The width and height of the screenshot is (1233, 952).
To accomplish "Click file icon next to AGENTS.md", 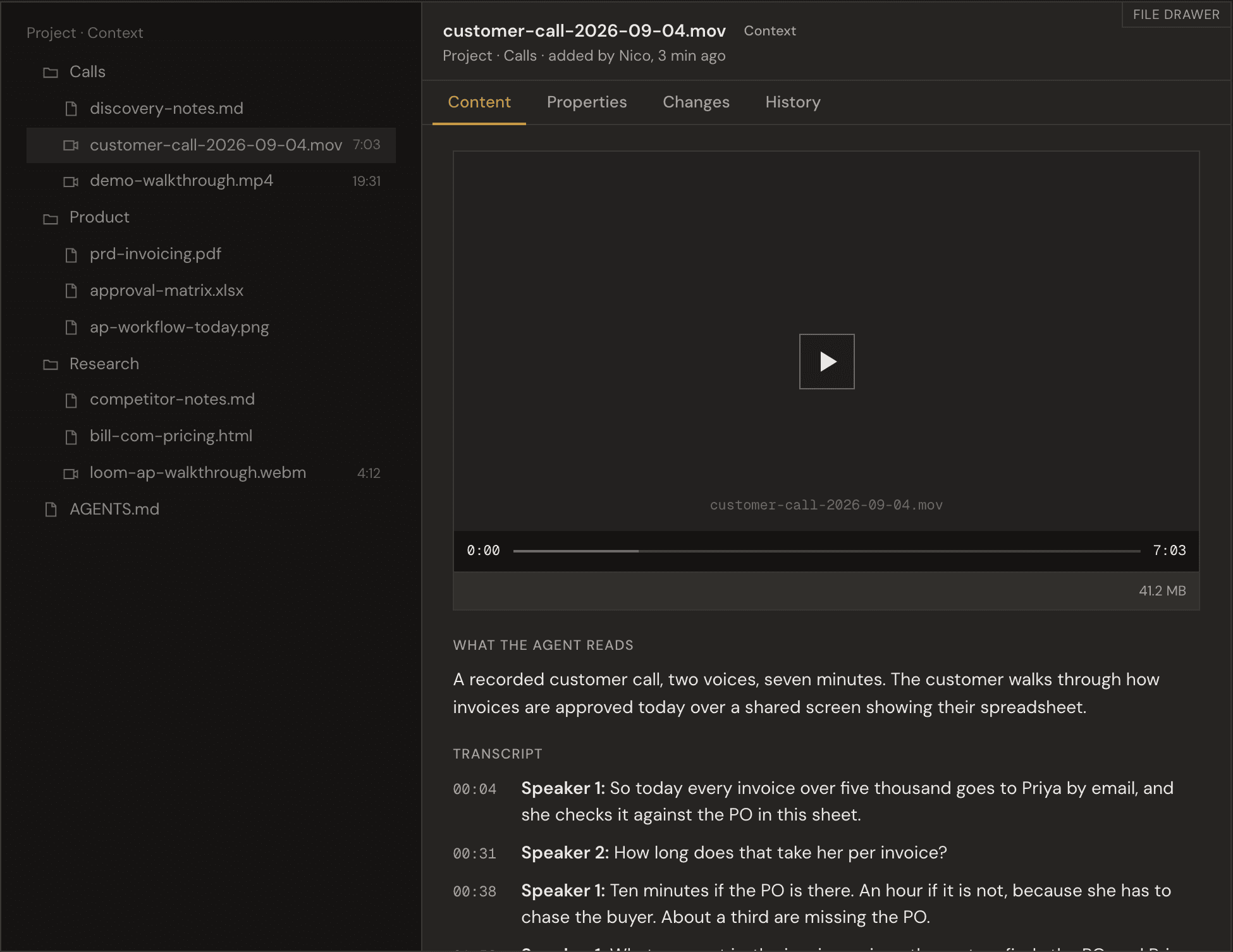I will (51, 510).
